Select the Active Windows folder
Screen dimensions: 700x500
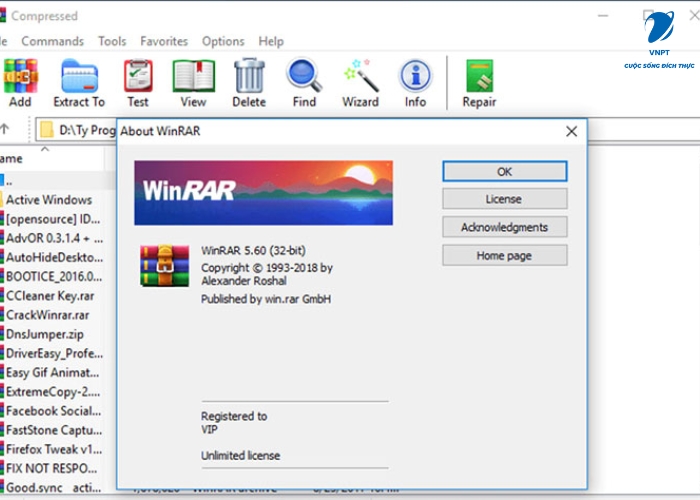tap(49, 200)
